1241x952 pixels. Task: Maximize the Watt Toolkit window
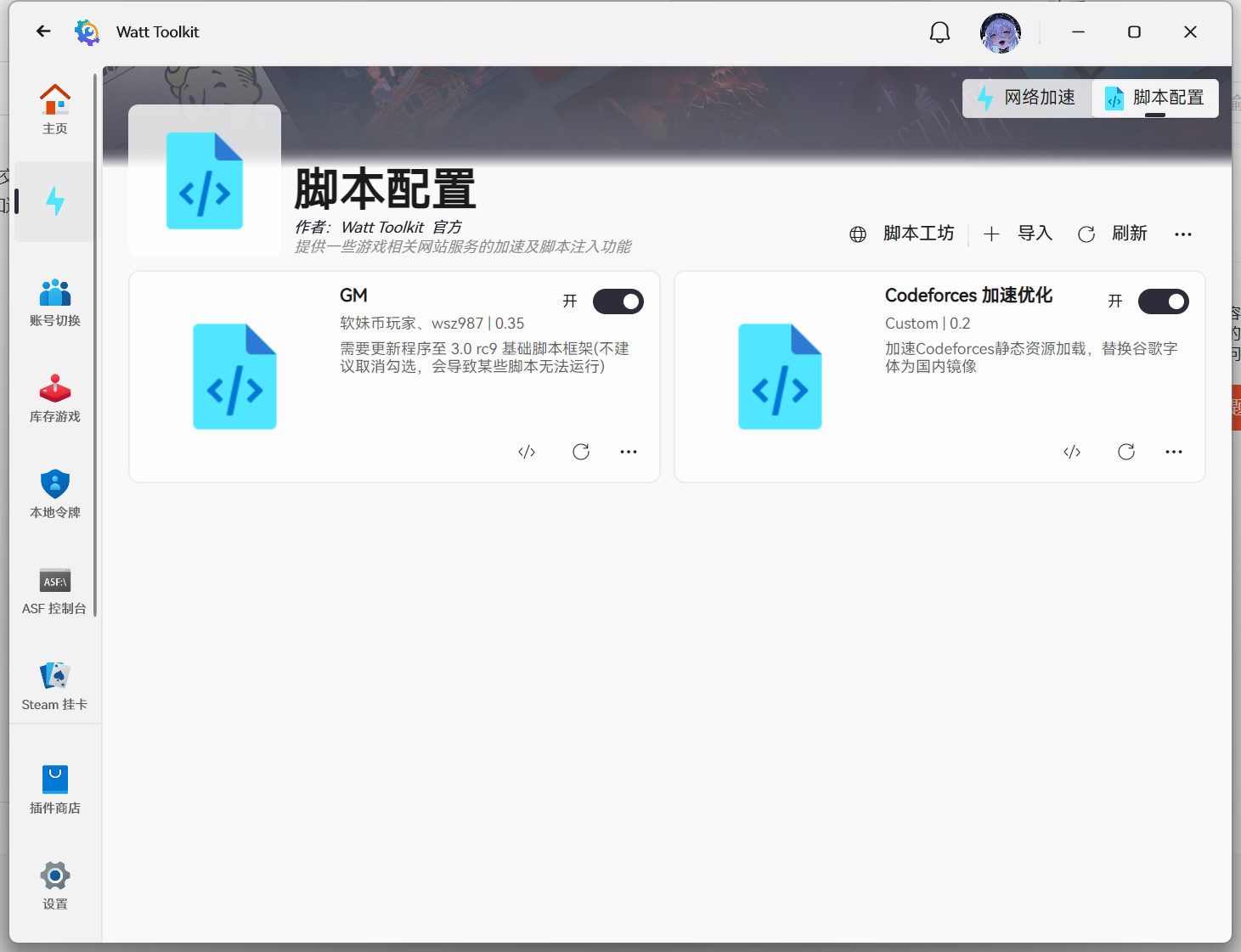[x=1134, y=31]
